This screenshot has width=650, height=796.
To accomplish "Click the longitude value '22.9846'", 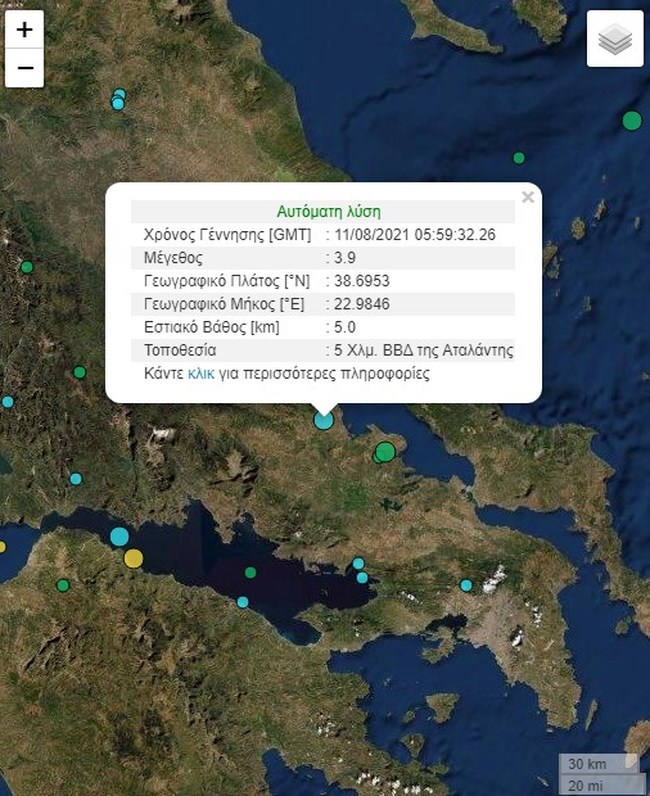I will pos(362,304).
